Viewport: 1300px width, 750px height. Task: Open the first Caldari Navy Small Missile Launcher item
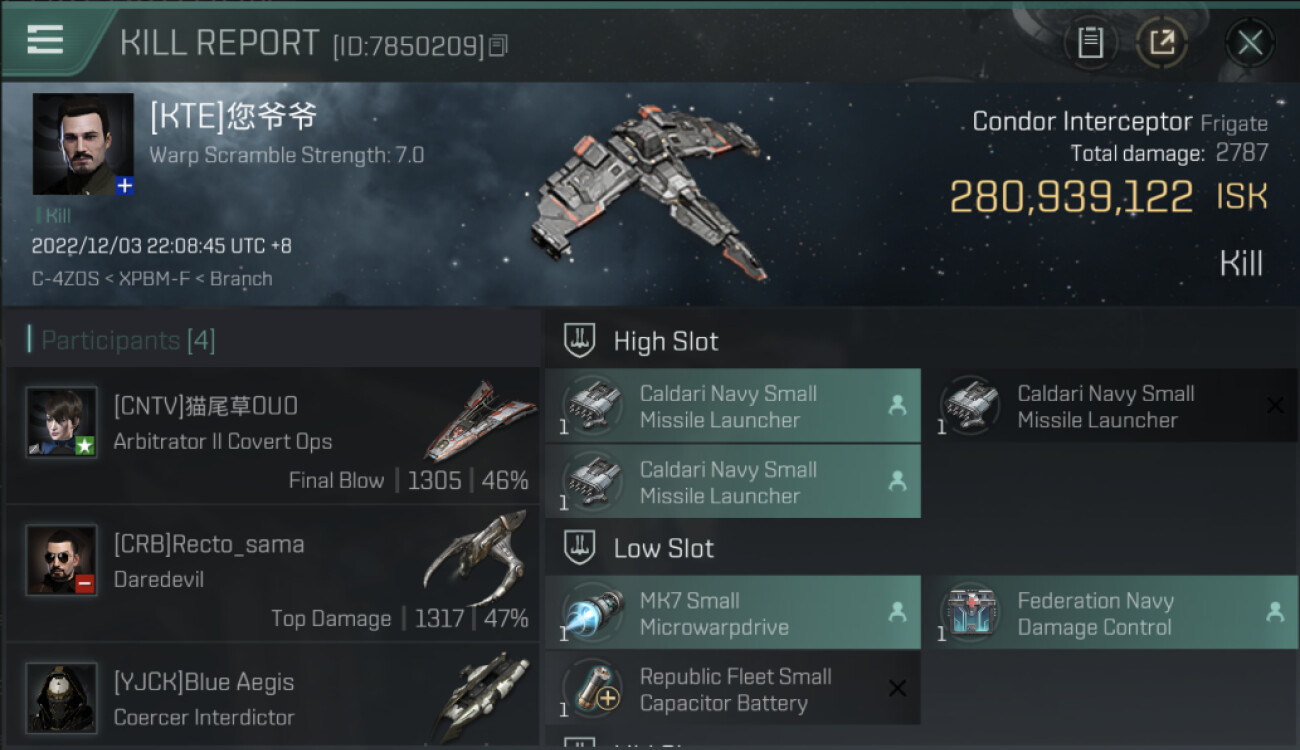[x=733, y=406]
